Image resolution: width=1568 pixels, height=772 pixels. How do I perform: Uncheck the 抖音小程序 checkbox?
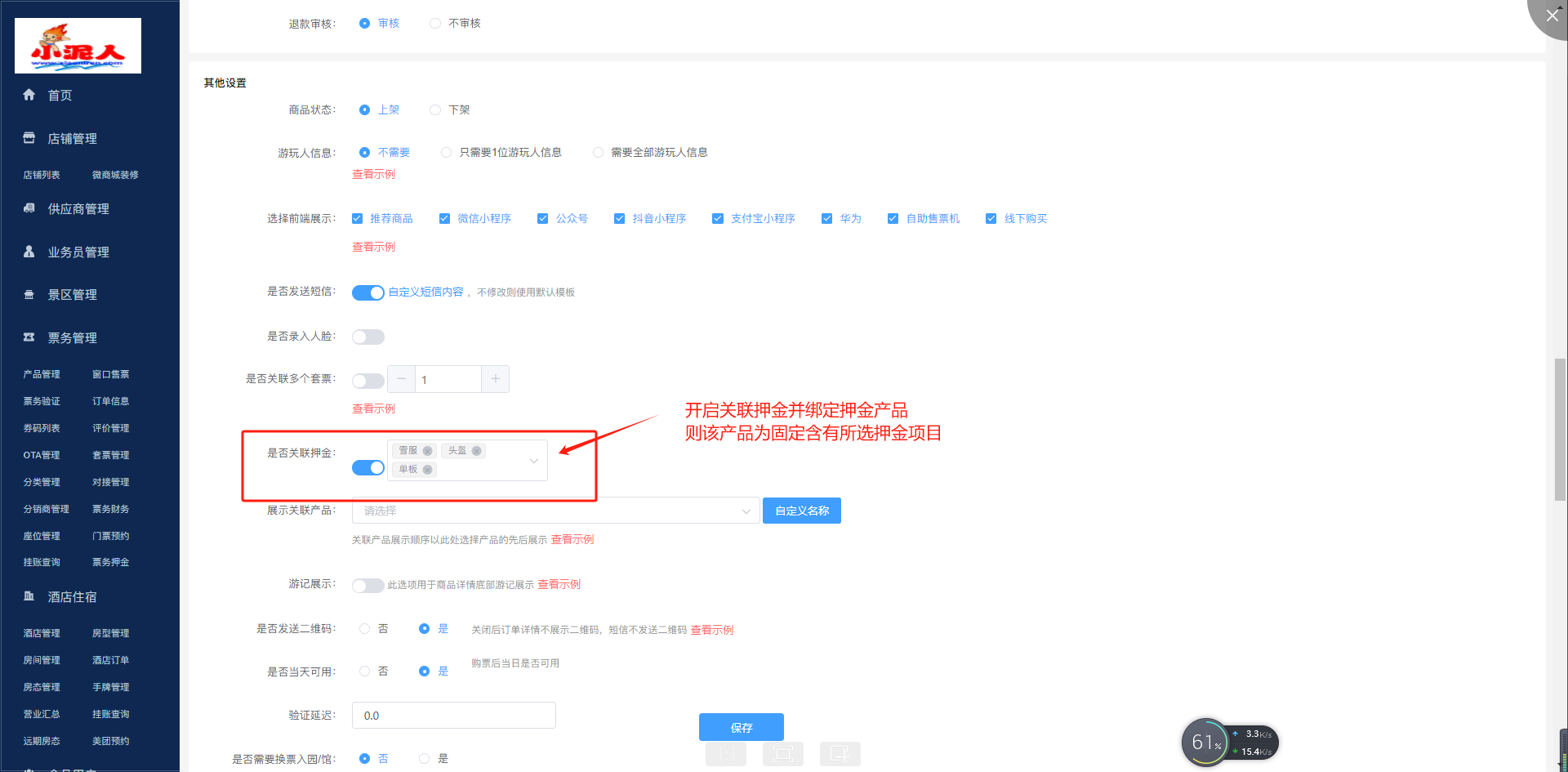pos(619,219)
